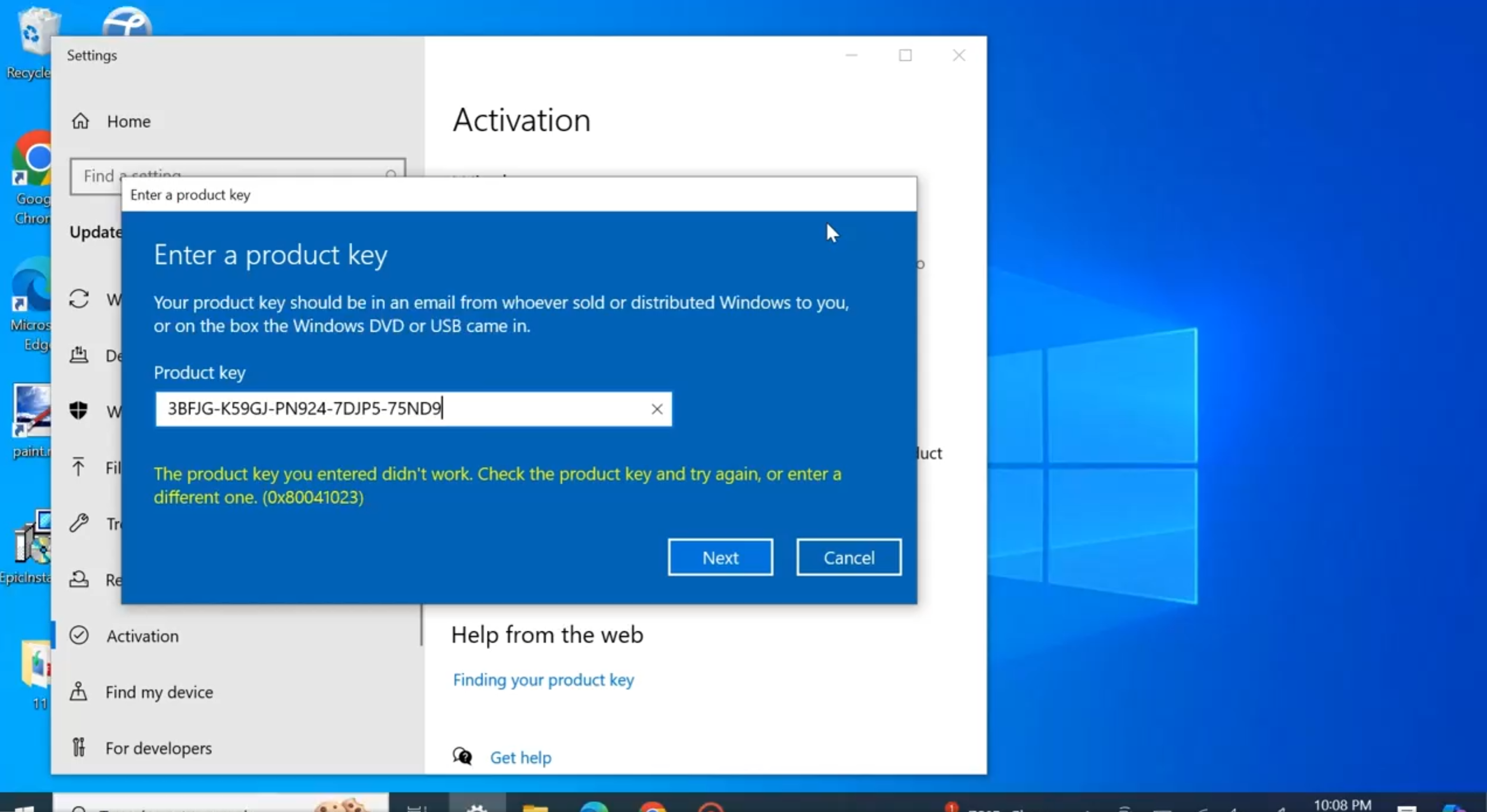The width and height of the screenshot is (1487, 812).
Task: Close the Settings window
Action: pyautogui.click(x=959, y=55)
